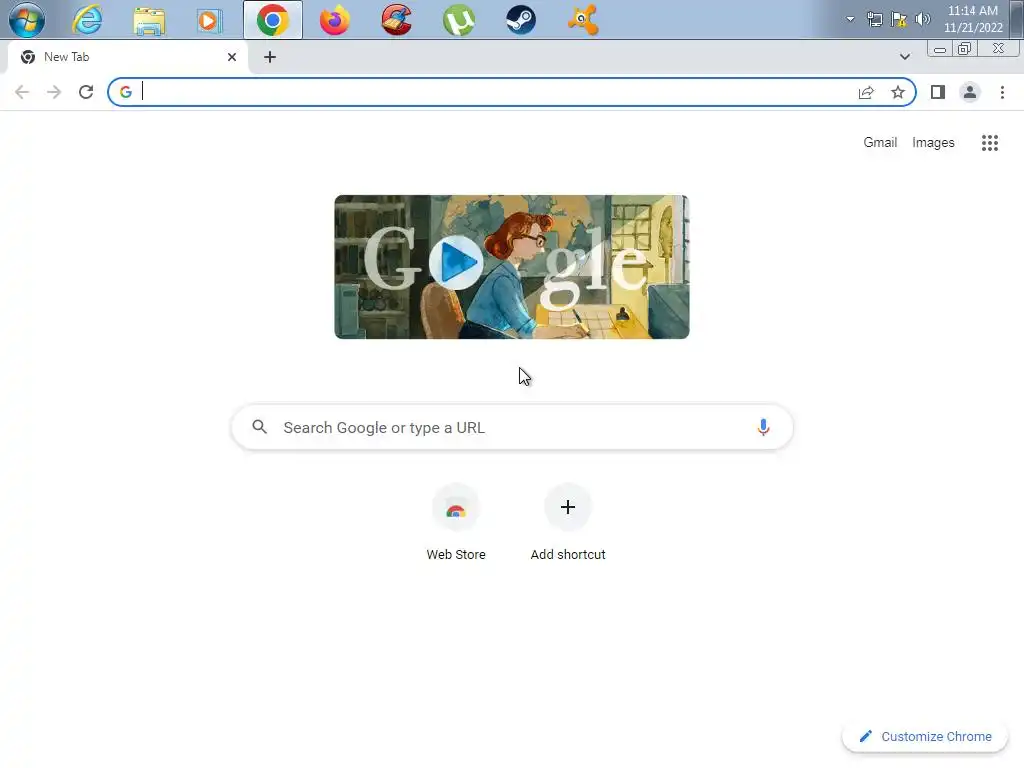Minimize the Chrome window

coord(940,49)
